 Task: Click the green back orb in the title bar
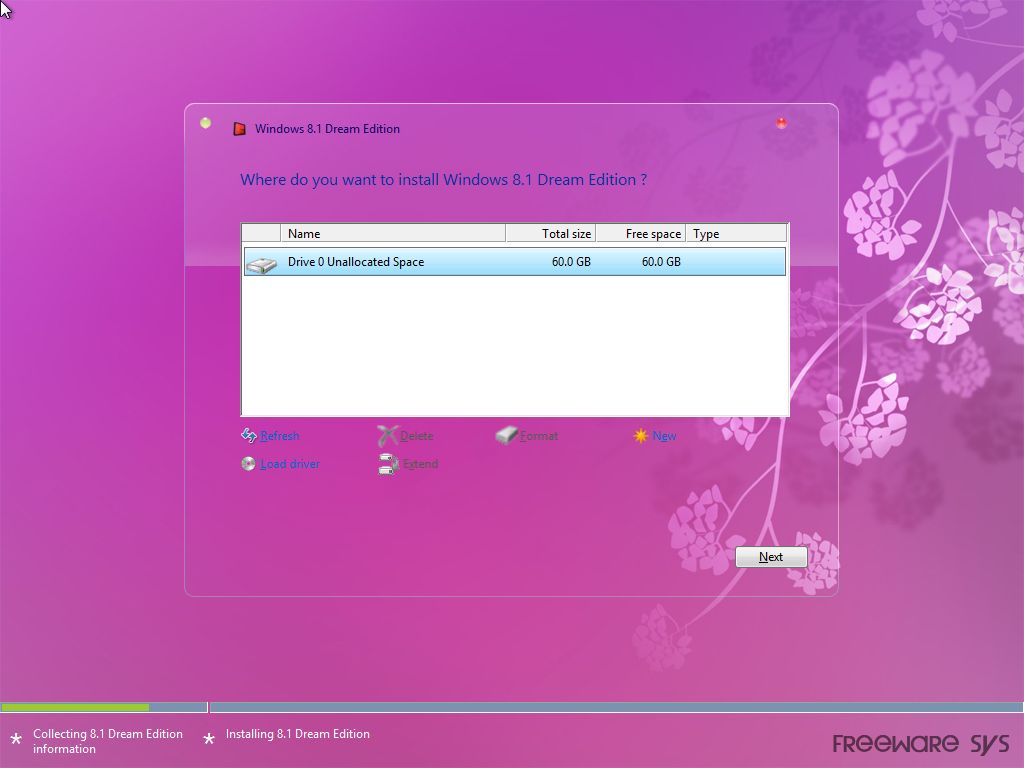(206, 123)
